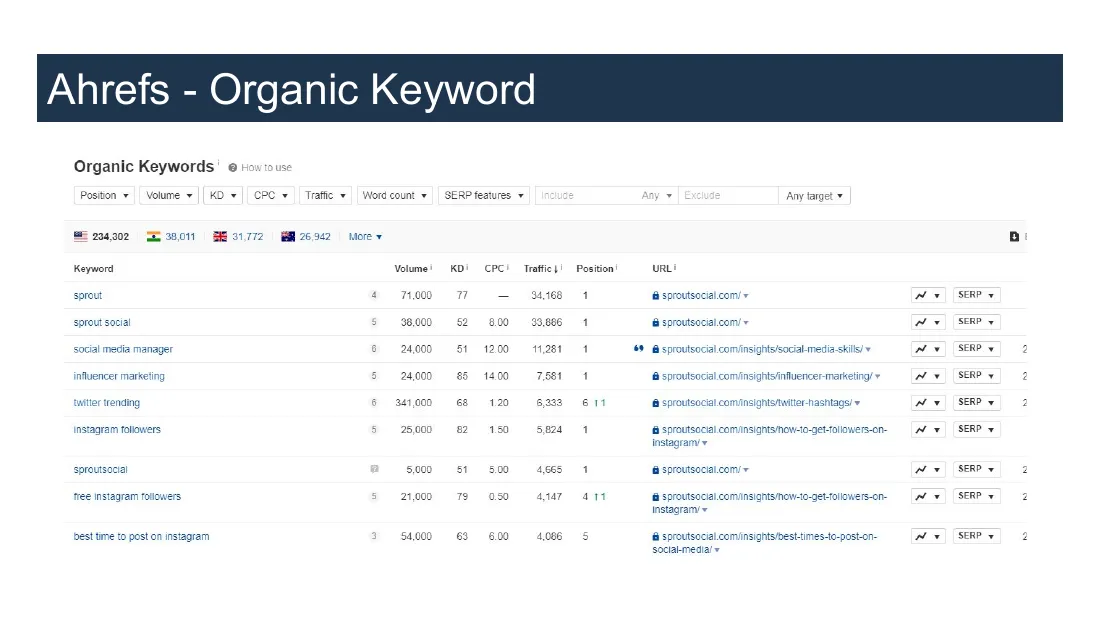Click SERP features badge 4 in 'sprout' row

(x=374, y=295)
